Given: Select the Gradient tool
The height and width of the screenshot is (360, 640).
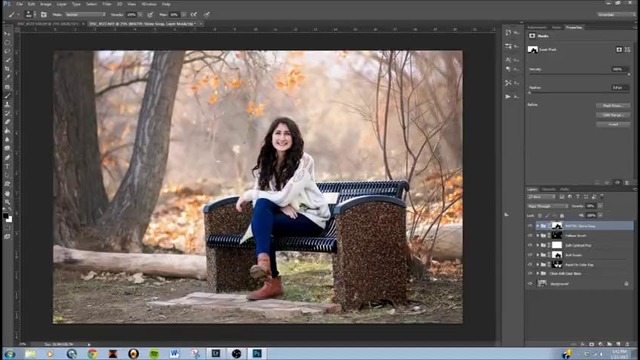Looking at the screenshot, I should click(7, 131).
